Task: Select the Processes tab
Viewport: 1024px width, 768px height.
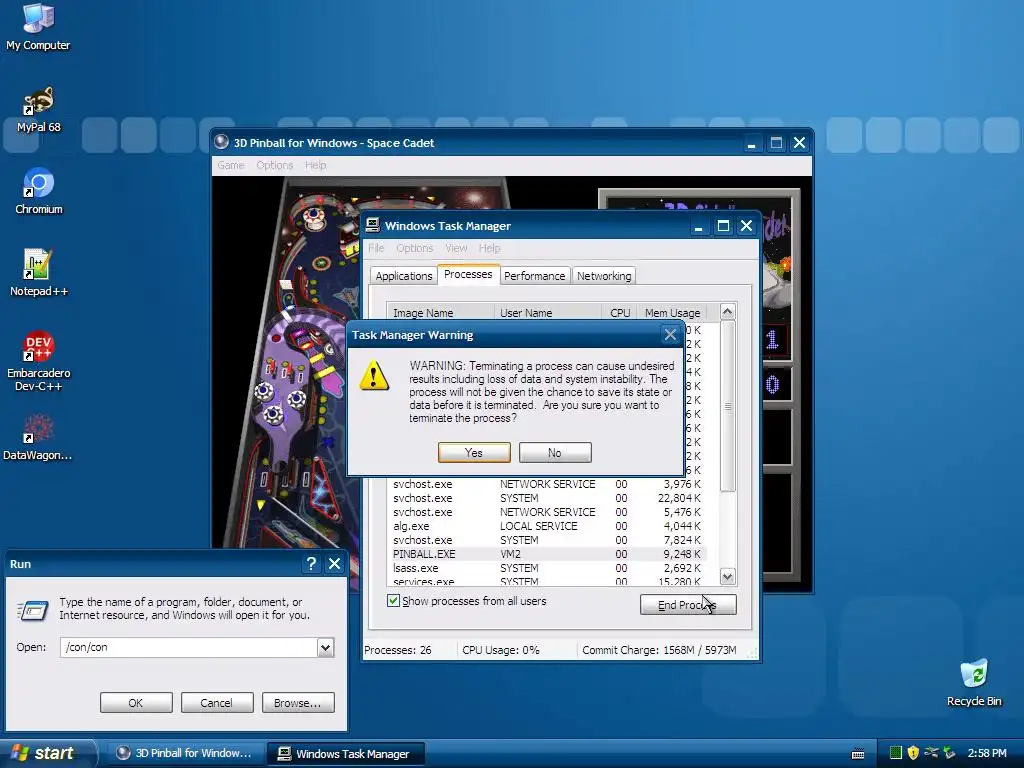Action: pos(468,274)
